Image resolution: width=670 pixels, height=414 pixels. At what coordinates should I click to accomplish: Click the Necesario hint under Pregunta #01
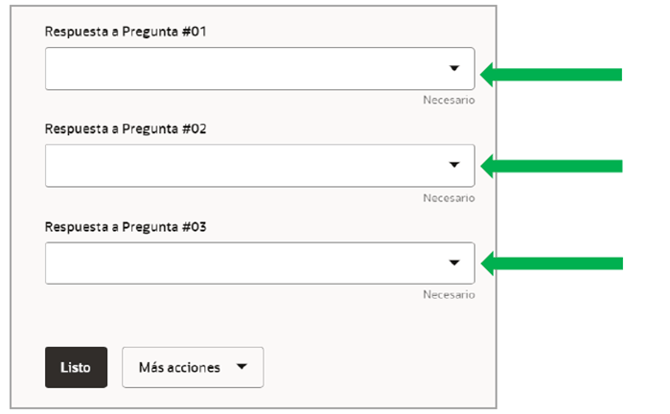449,101
